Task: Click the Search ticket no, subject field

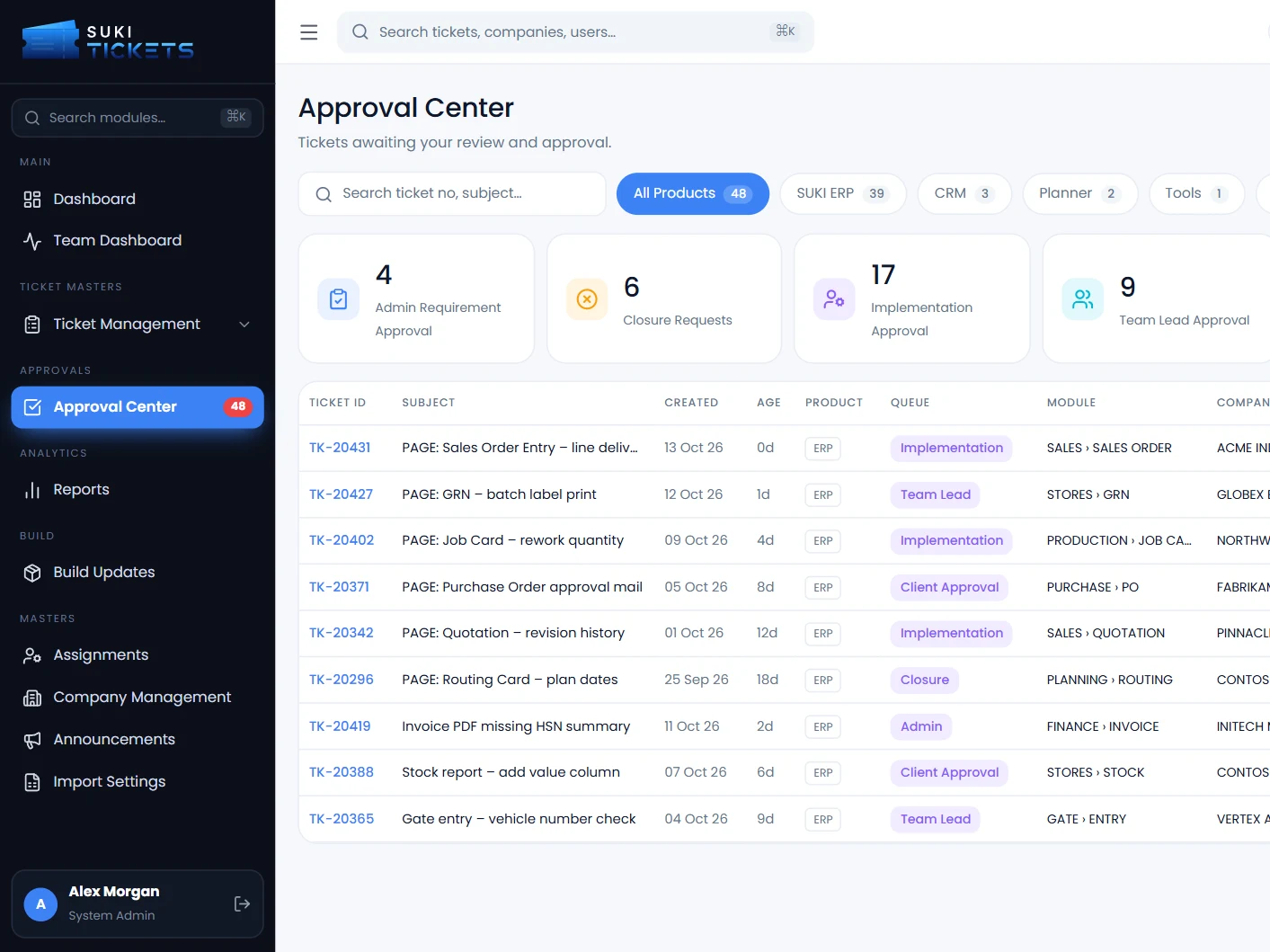Action: coord(452,193)
